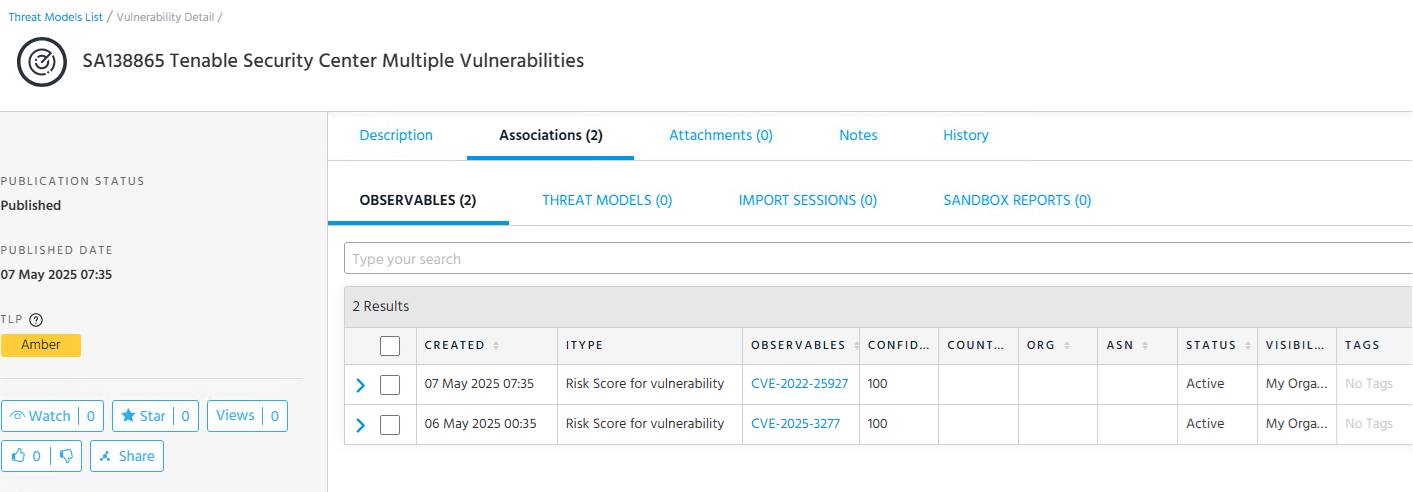Open the CVE-2025-3277 observable link
The image size is (1413, 492).
tap(795, 423)
